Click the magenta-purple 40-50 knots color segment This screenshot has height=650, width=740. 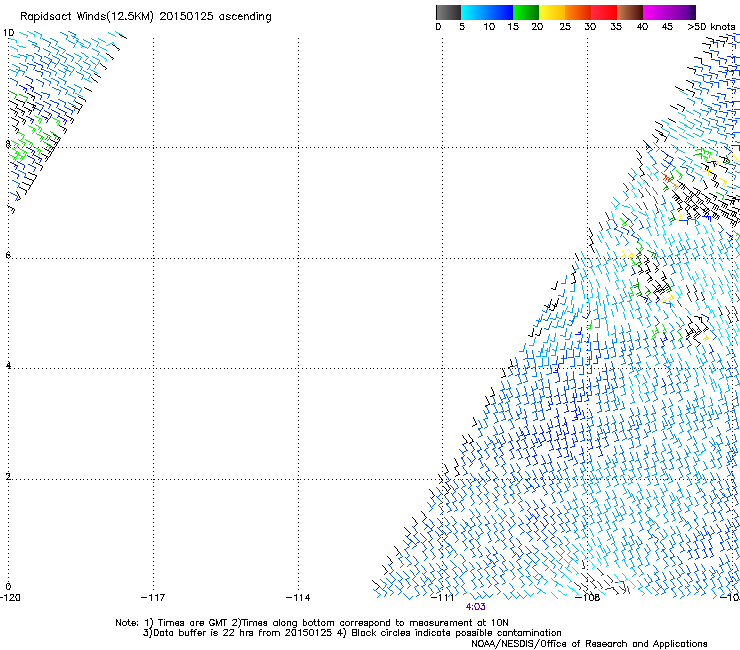[x=669, y=12]
